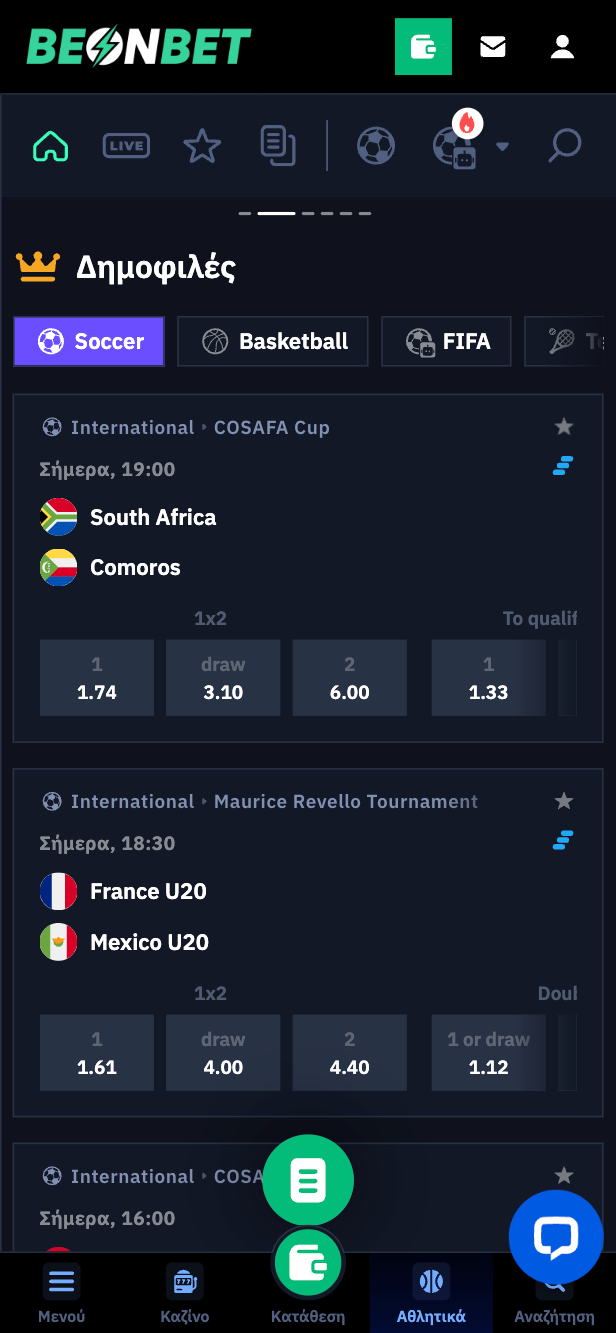Open the search magnifier icon

pos(565,146)
